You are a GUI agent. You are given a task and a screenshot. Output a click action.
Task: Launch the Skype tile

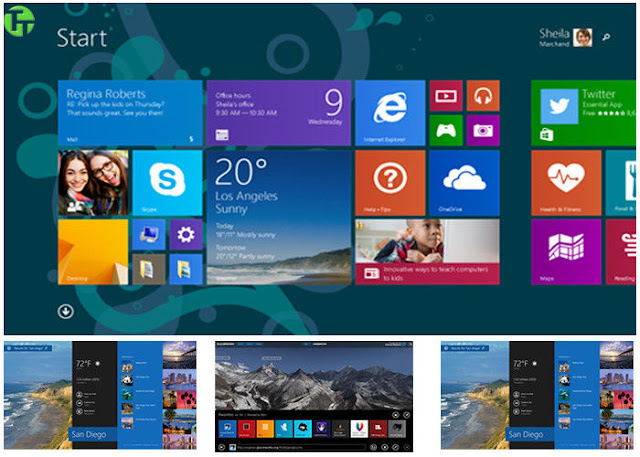(x=167, y=183)
